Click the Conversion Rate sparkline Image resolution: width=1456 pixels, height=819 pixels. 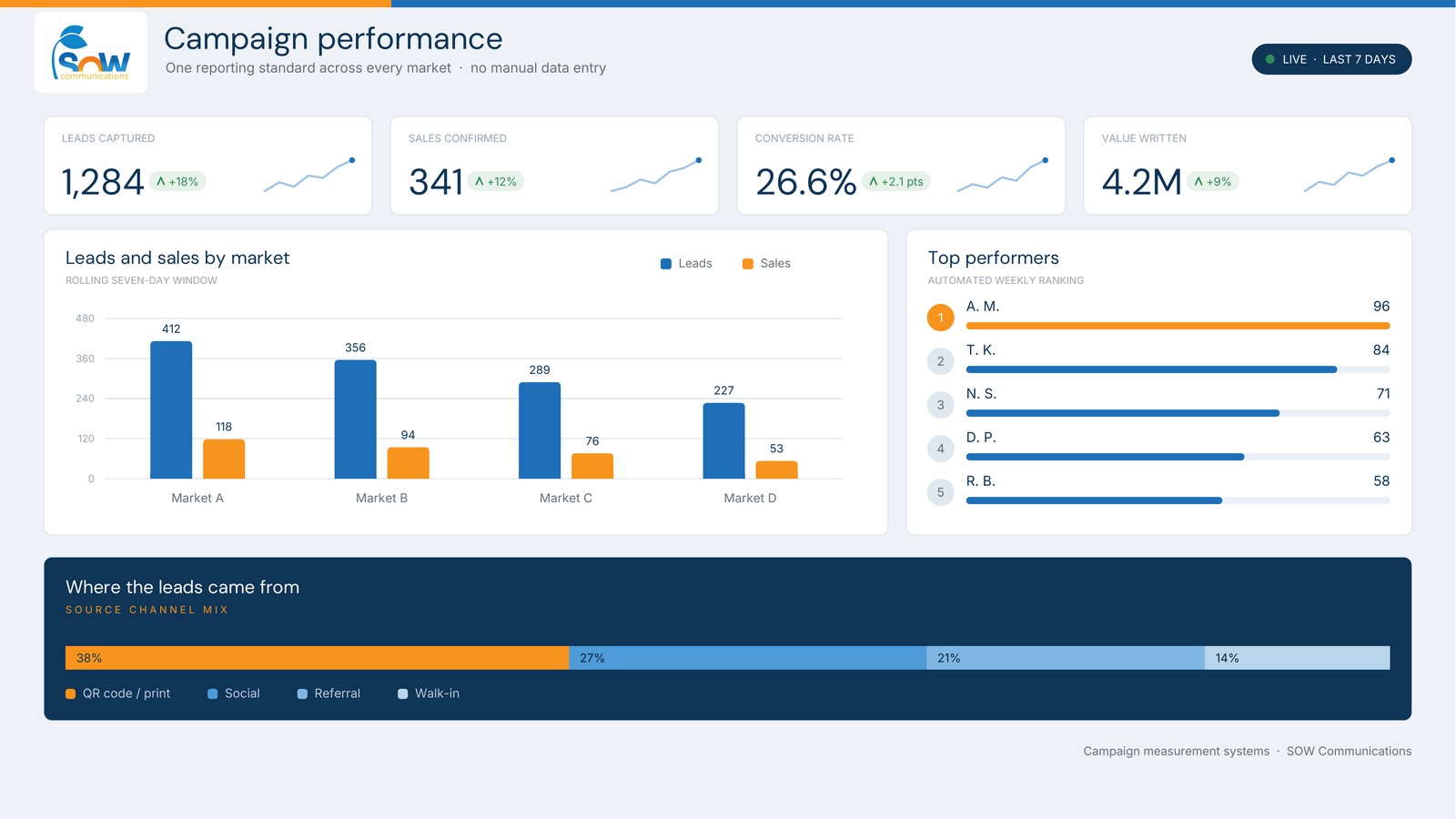[x=1002, y=175]
